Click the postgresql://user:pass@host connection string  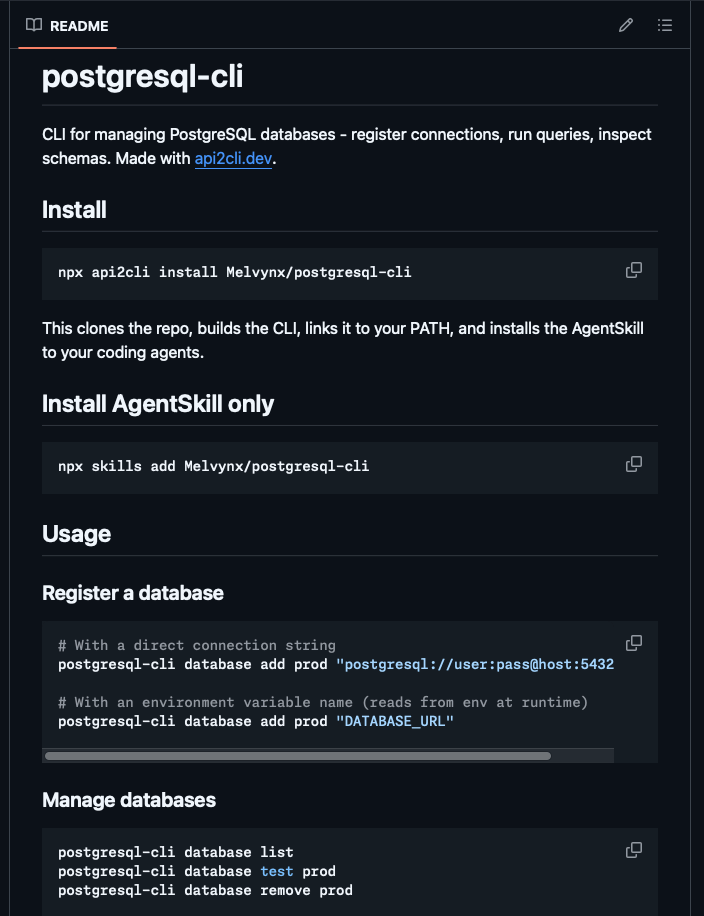(475, 664)
